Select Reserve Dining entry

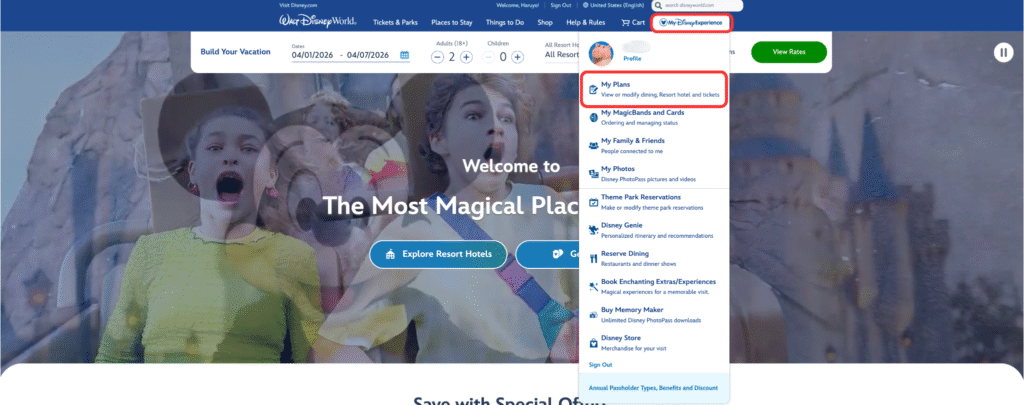(x=654, y=258)
